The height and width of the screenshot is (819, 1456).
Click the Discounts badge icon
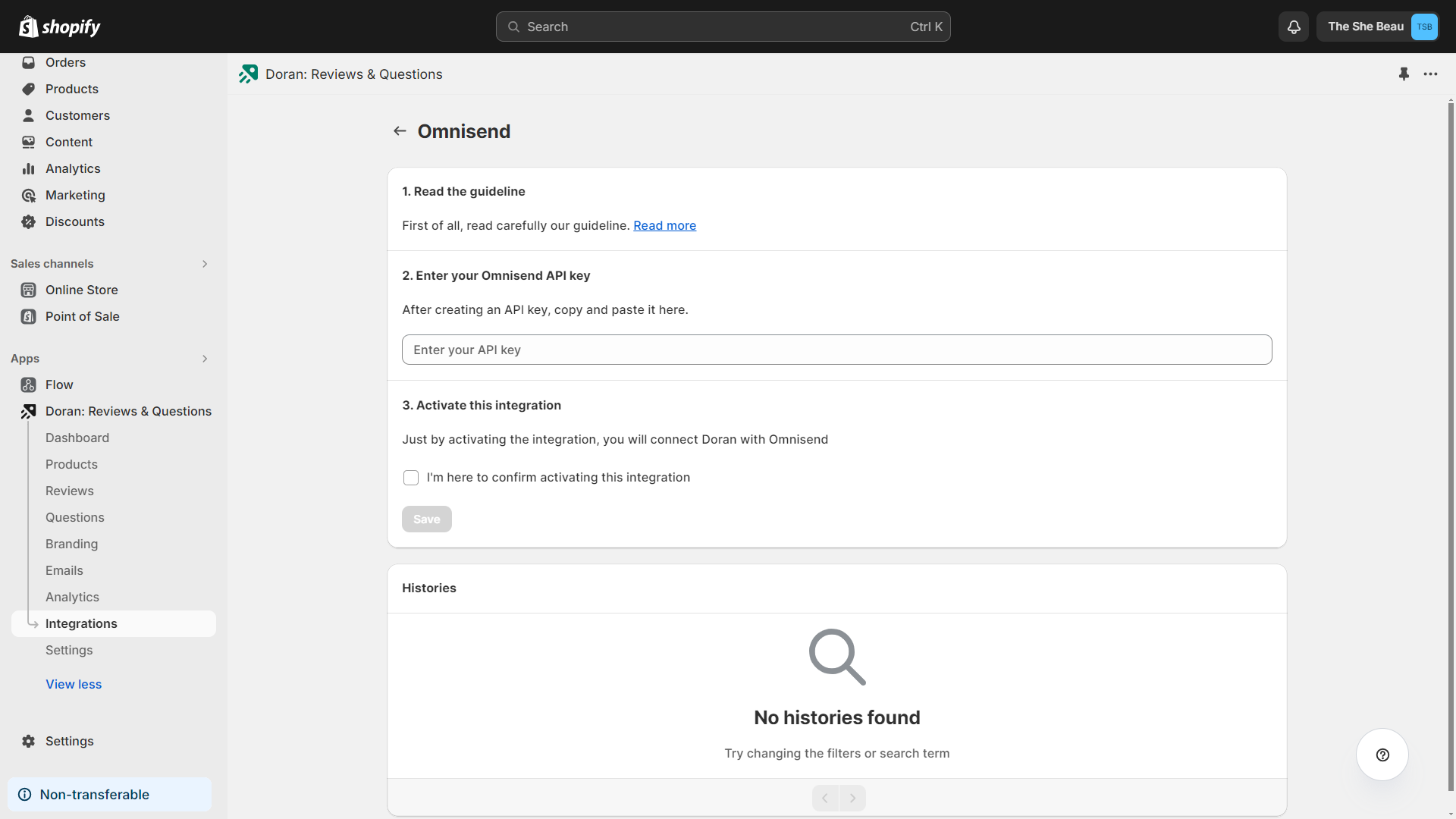coord(29,221)
